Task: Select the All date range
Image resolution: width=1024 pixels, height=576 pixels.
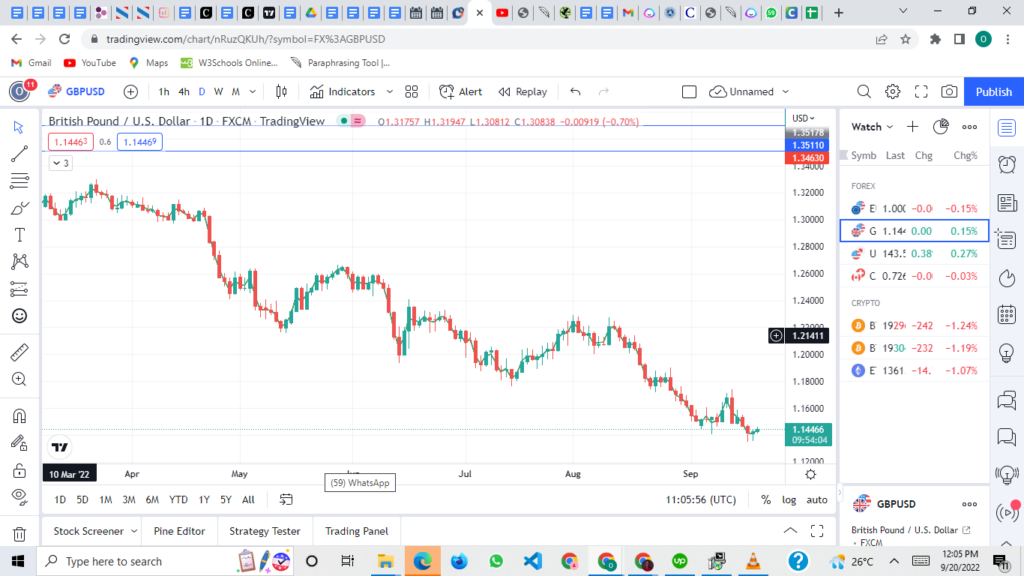Action: 248,500
